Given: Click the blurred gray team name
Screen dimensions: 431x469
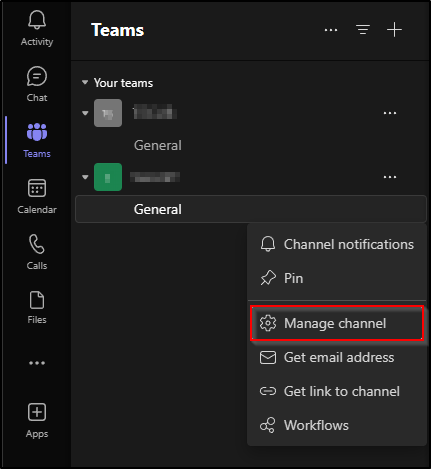Looking at the screenshot, I should (155, 112).
